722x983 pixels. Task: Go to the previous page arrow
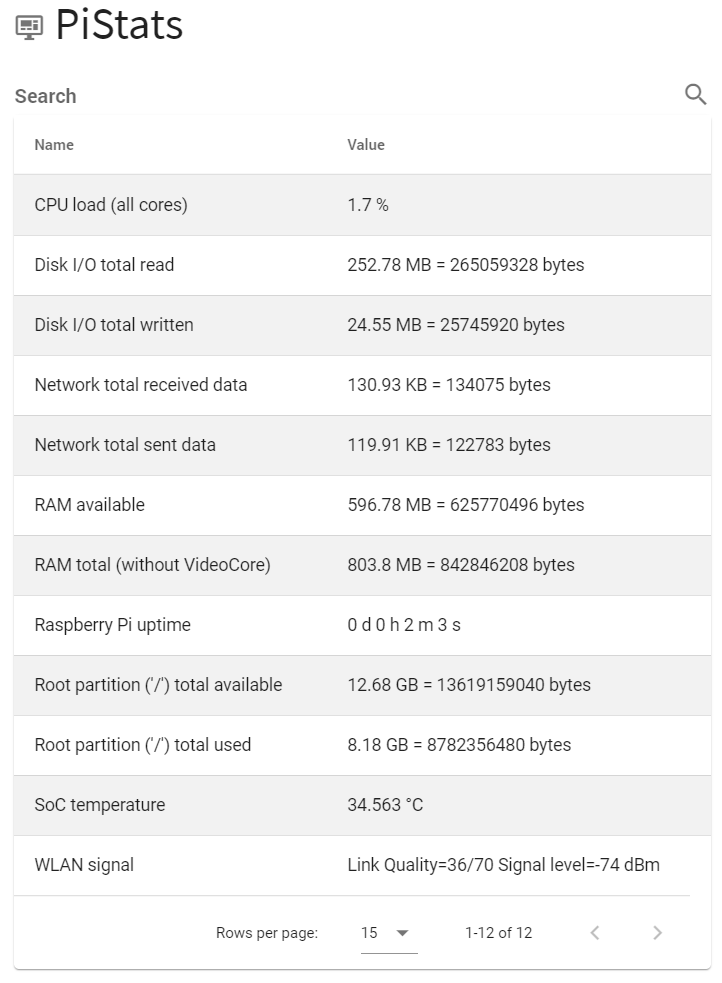coord(595,932)
